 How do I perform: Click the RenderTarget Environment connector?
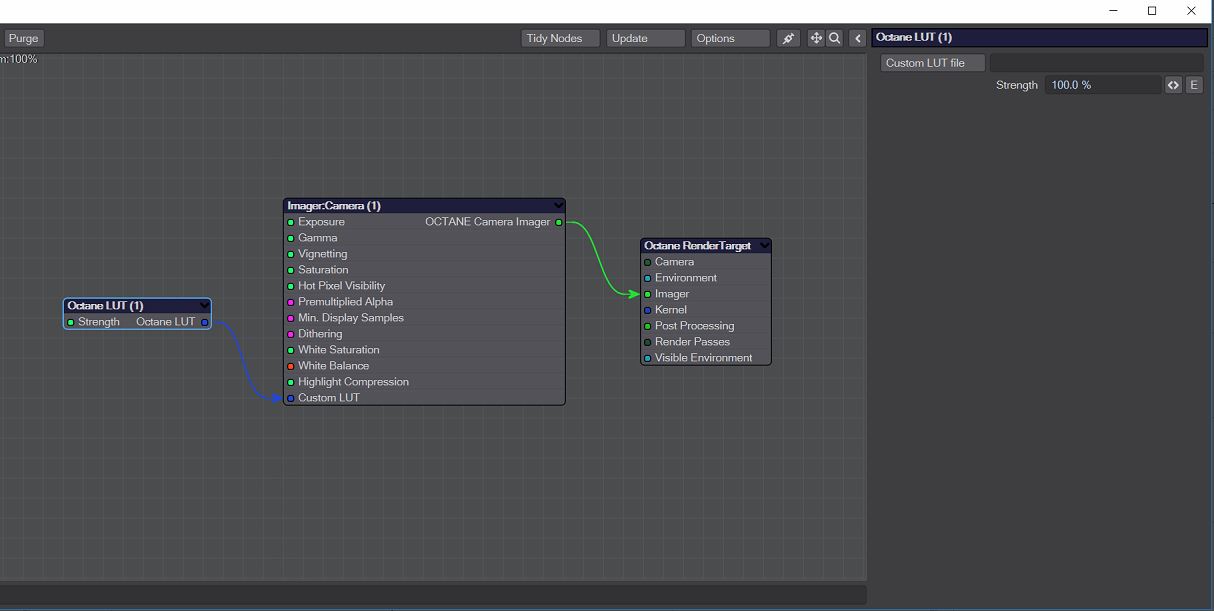tap(648, 278)
